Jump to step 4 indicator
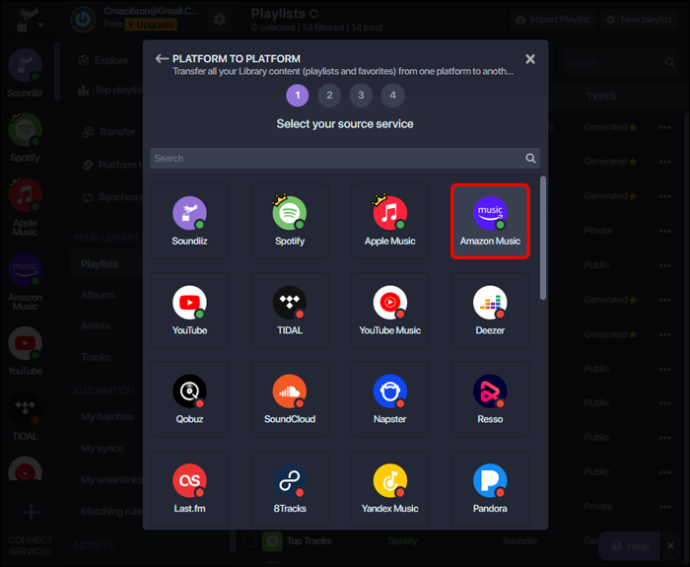The image size is (690, 567). [393, 95]
